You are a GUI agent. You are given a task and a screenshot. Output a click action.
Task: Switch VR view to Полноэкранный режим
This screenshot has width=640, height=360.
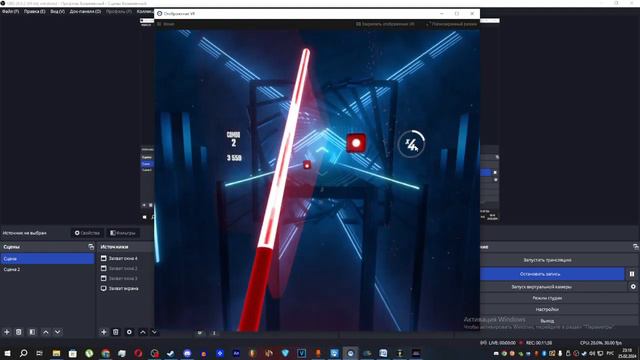[451, 24]
